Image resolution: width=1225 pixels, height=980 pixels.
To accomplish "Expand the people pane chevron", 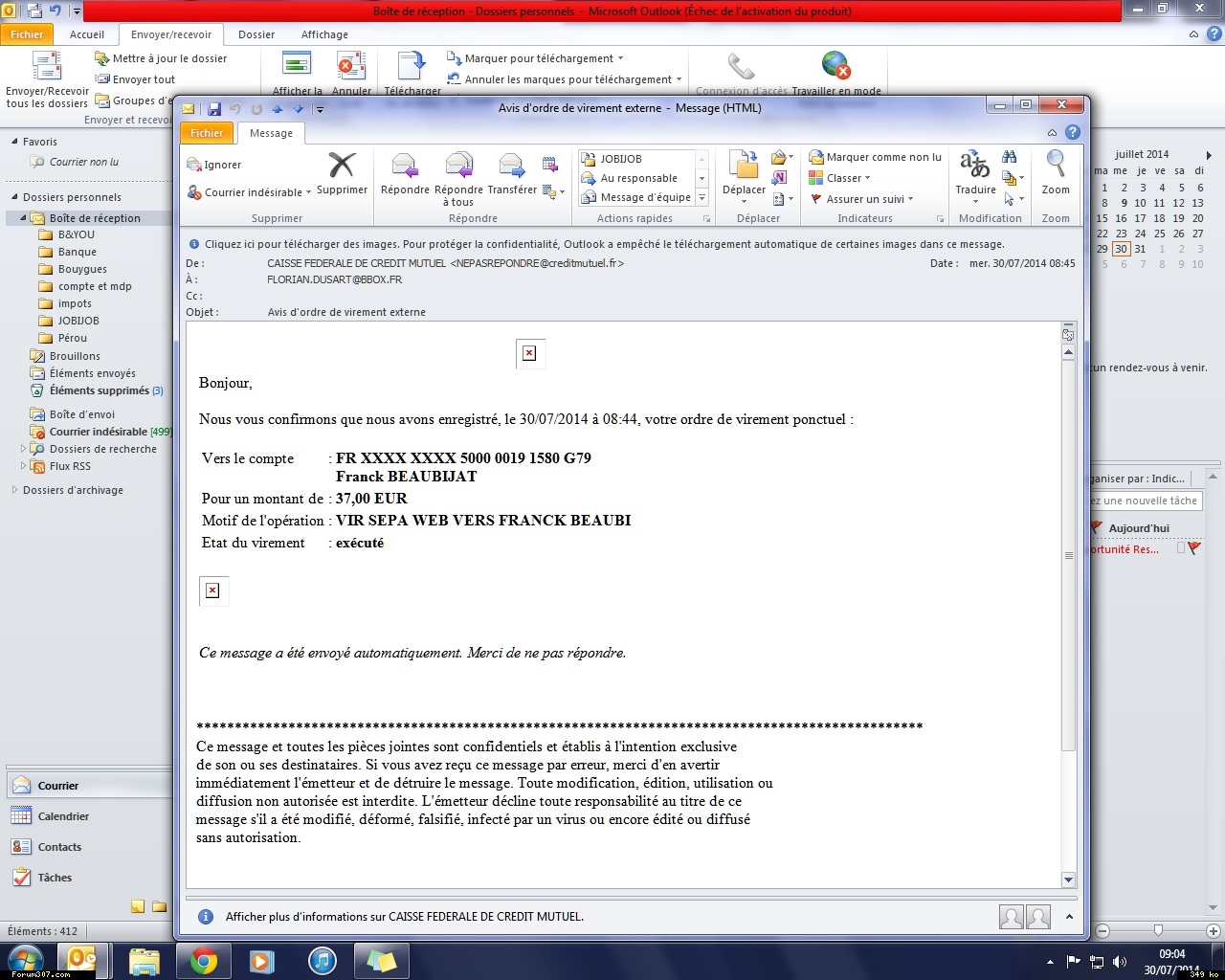I will pyautogui.click(x=1069, y=917).
